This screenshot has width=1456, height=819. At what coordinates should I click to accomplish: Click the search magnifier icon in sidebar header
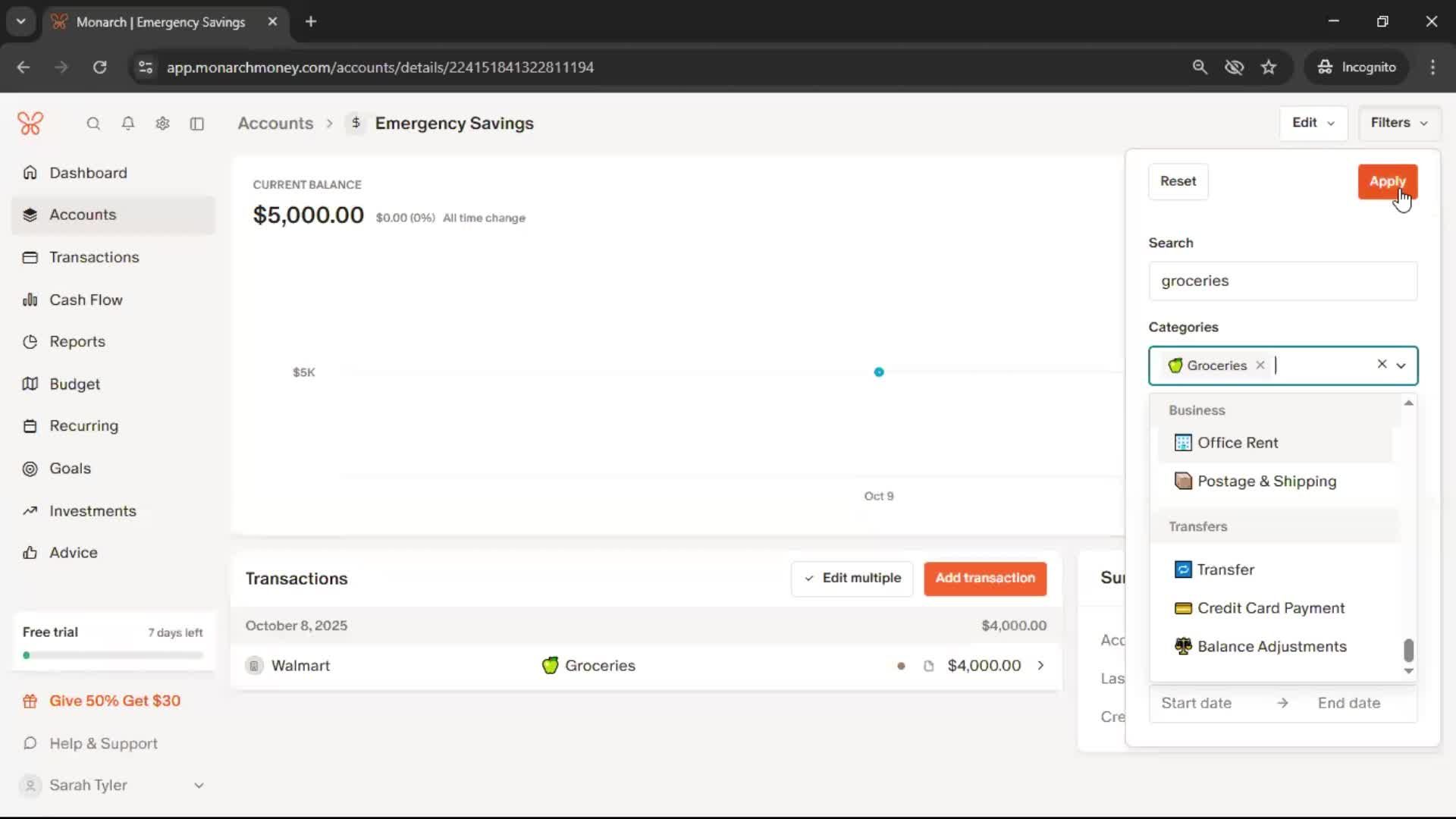(x=93, y=124)
